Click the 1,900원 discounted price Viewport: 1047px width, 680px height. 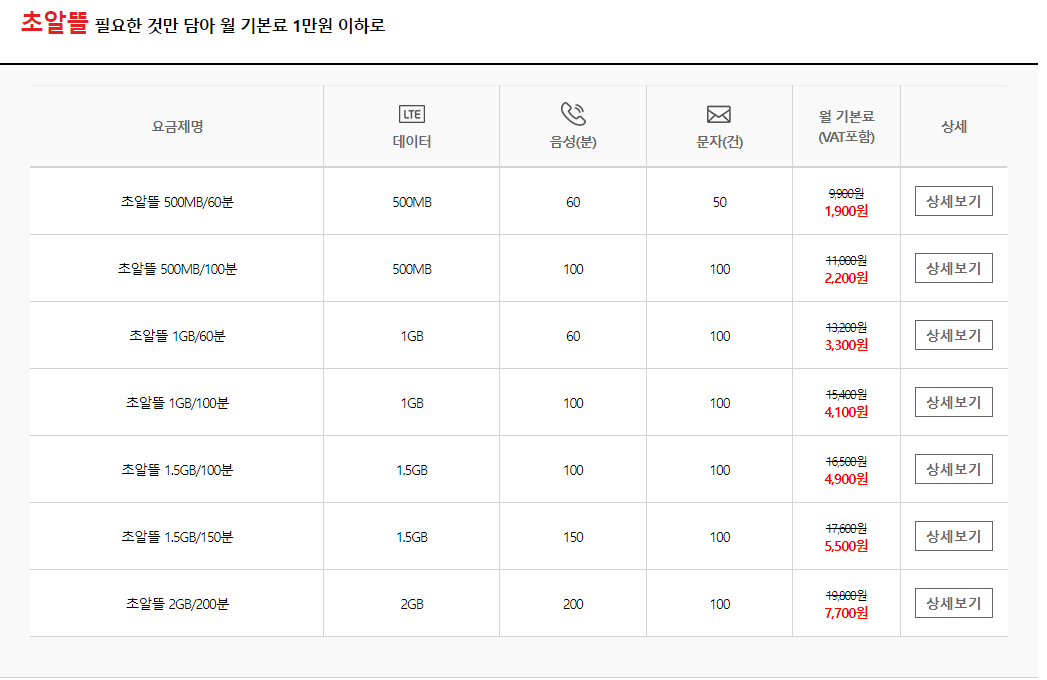click(x=846, y=211)
